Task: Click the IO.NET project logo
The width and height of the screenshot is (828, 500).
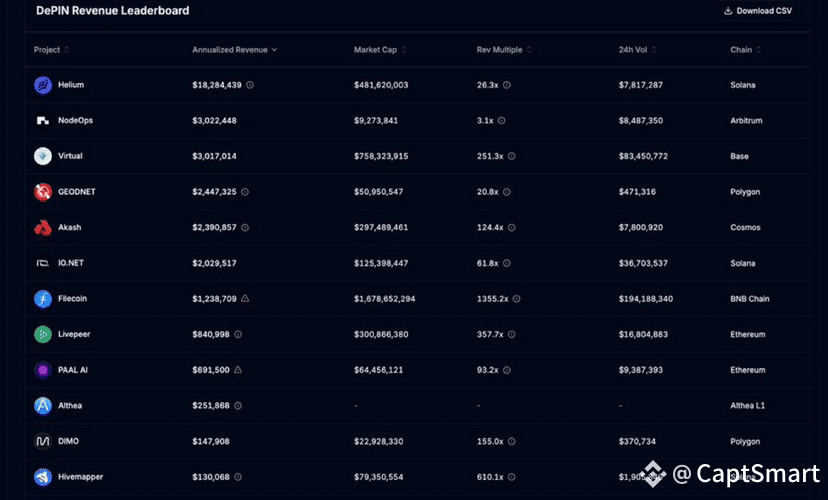Action: (43, 263)
